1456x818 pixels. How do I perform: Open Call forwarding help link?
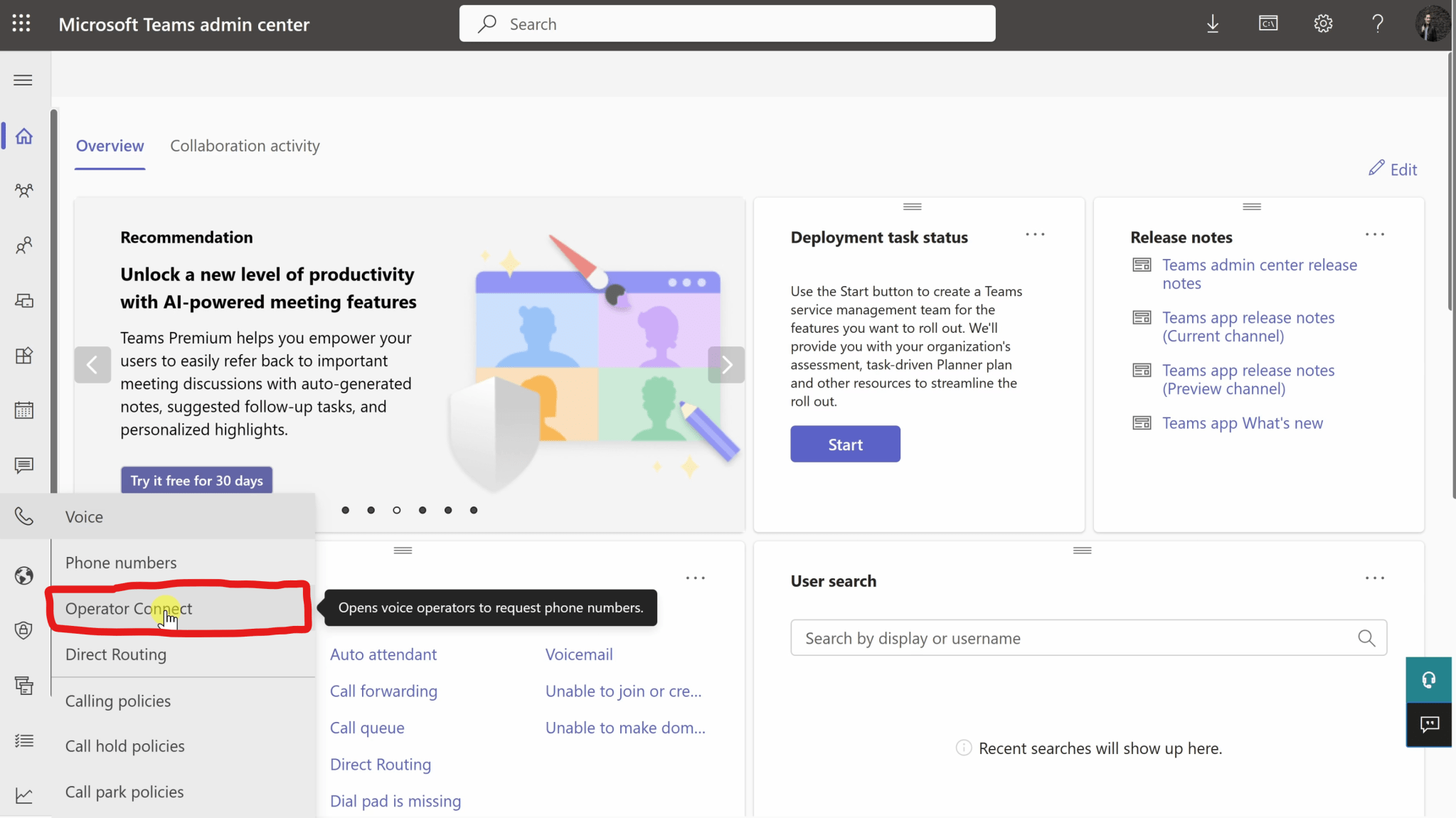pyautogui.click(x=383, y=691)
